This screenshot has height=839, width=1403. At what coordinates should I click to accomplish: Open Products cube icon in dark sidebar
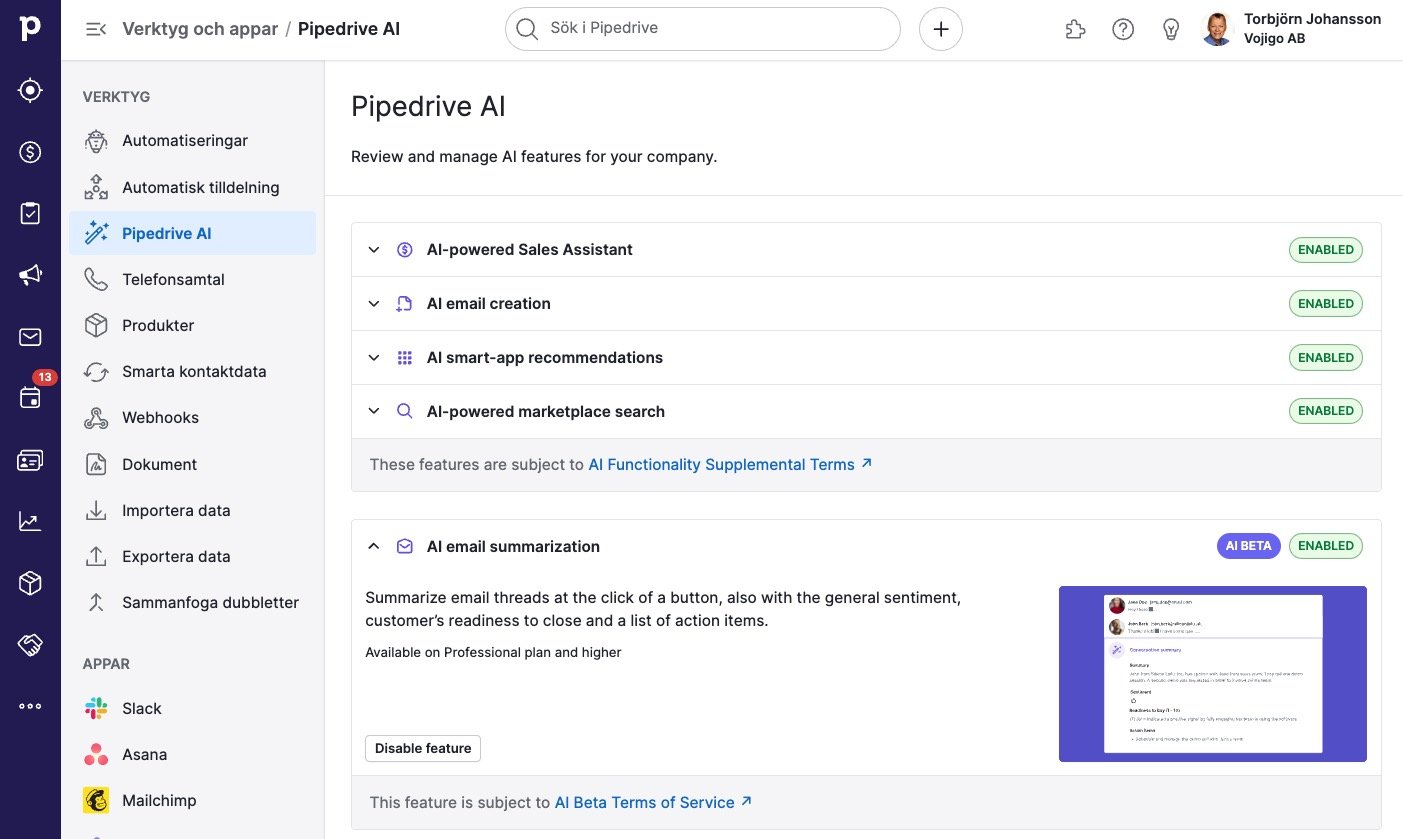point(30,583)
